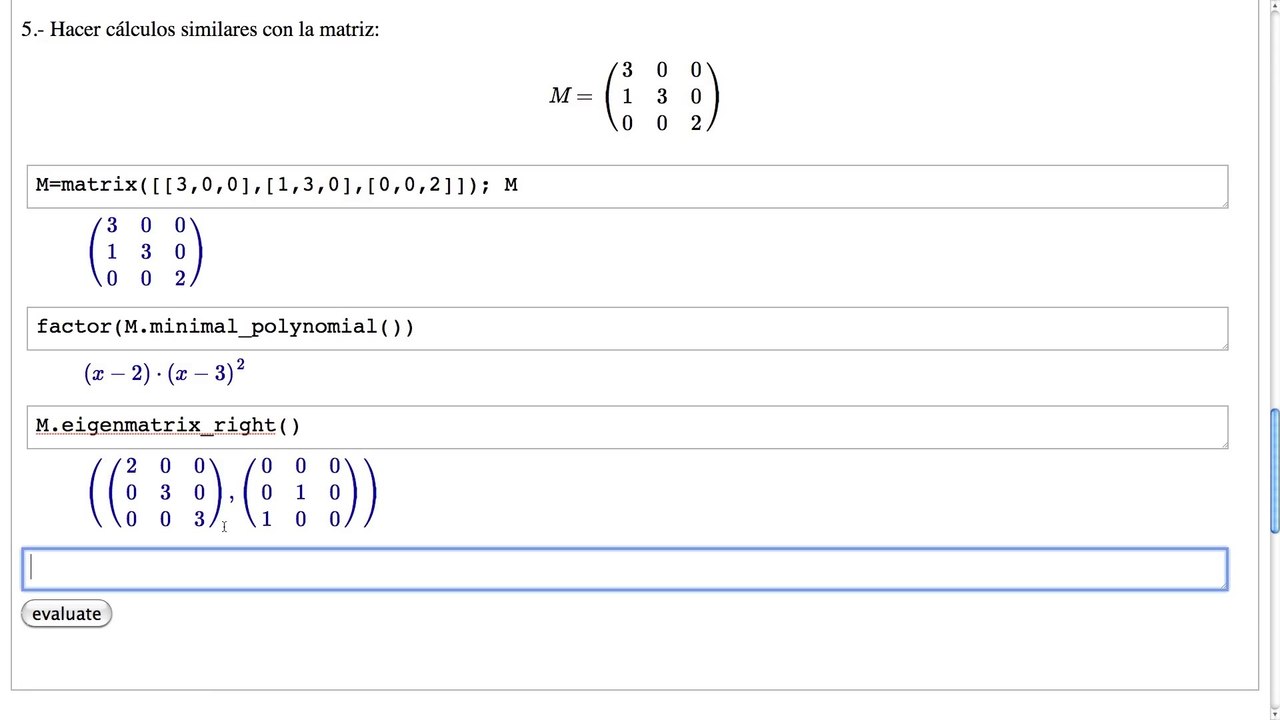Click the minimal polynomial output (x−2)·(x−3)²

click(165, 373)
